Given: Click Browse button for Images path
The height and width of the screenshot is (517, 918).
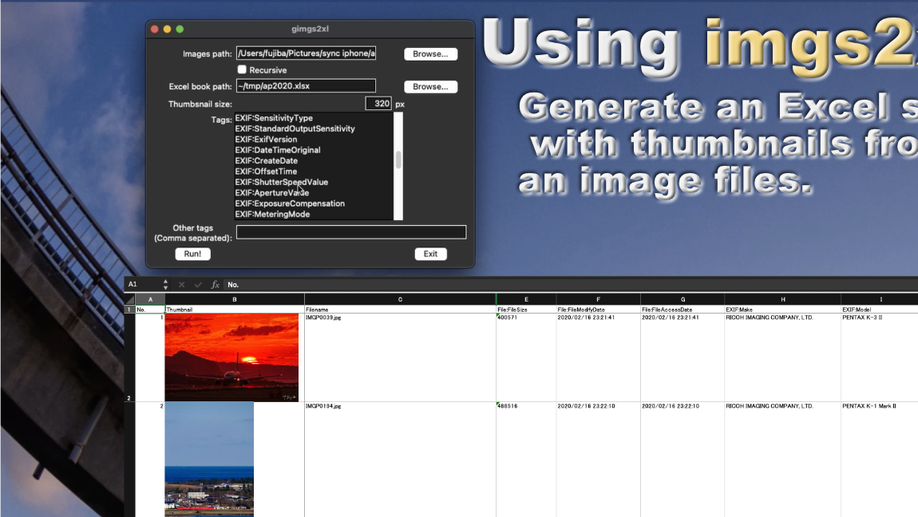Looking at the screenshot, I should pyautogui.click(x=430, y=54).
